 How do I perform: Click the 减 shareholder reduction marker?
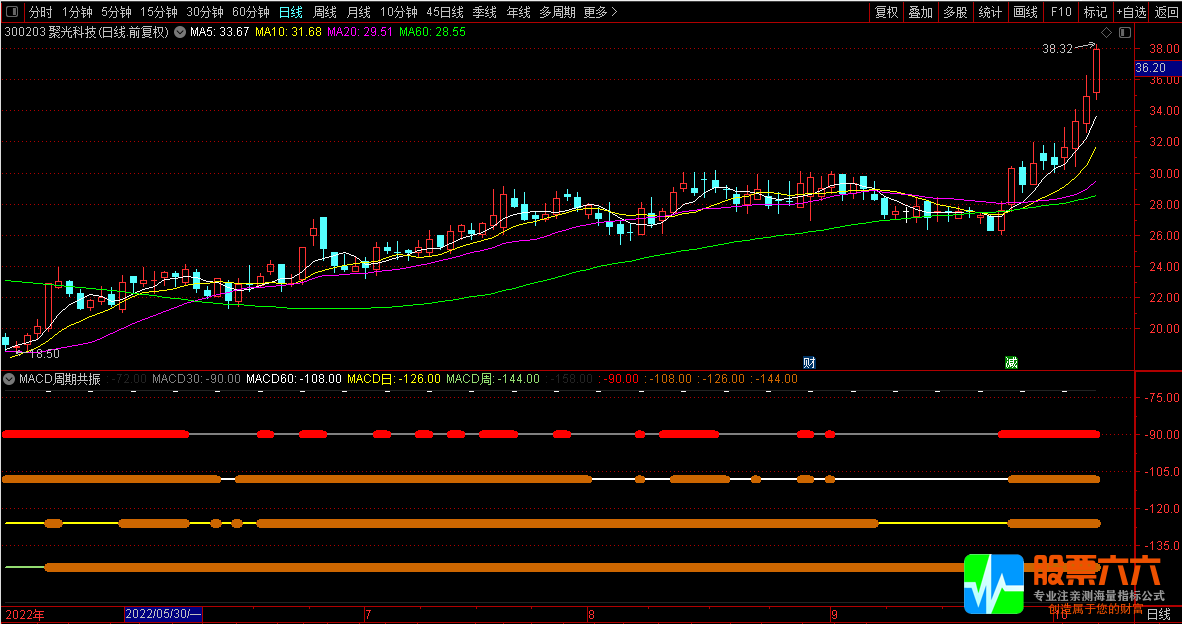coord(1011,362)
